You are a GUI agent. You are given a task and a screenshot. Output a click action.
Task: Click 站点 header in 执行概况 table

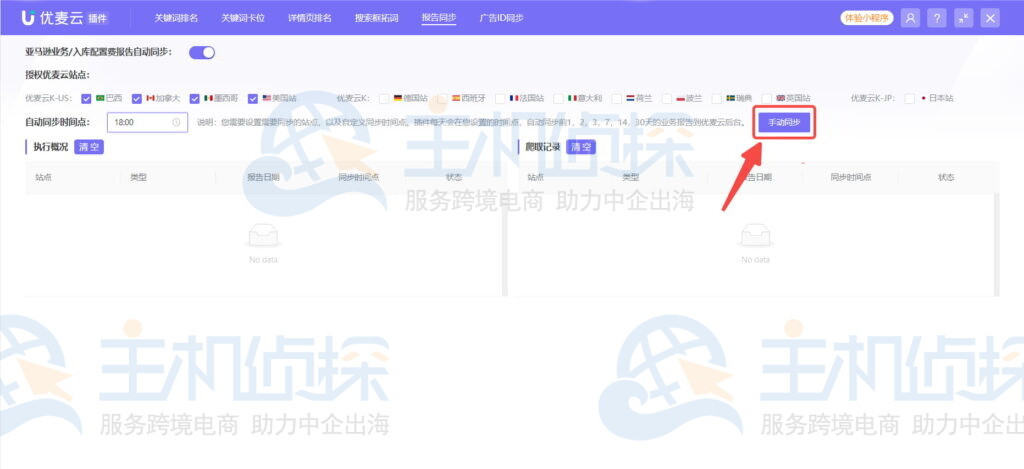pos(44,177)
